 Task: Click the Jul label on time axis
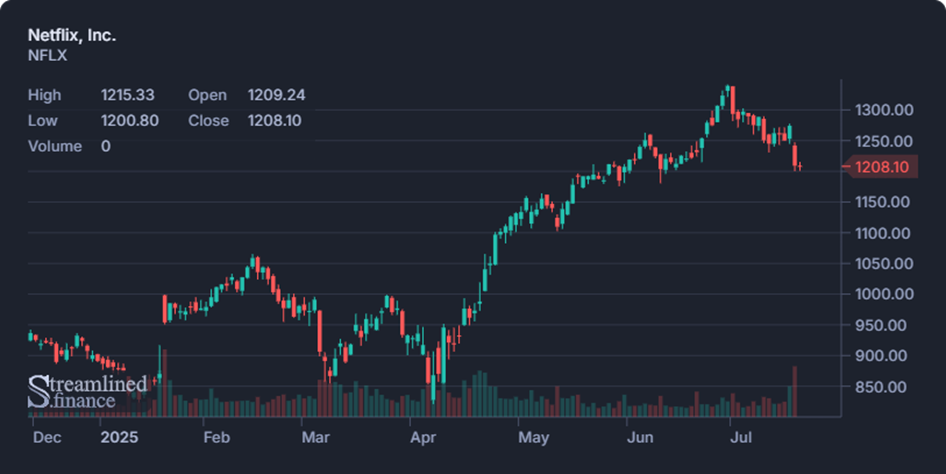(741, 437)
